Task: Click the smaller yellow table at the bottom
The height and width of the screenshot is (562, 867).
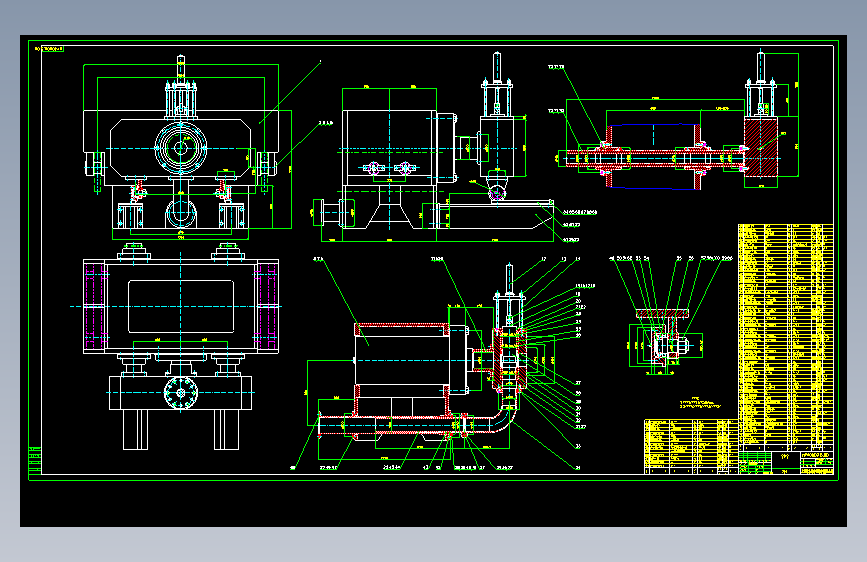Action: [x=691, y=446]
